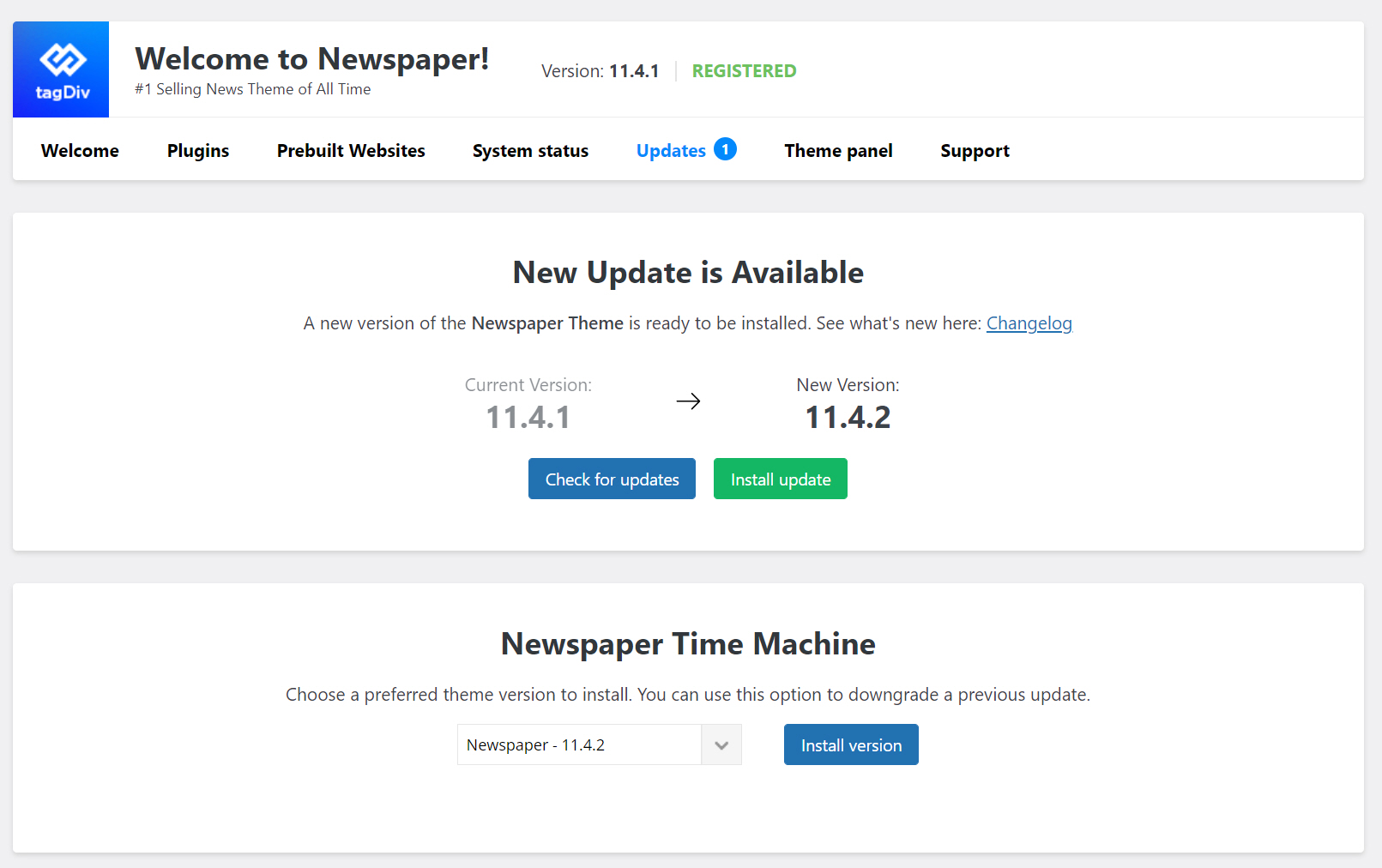Screen dimensions: 1382x868
Task: Click the #1 Selling News Theme tagline
Action: (x=253, y=89)
